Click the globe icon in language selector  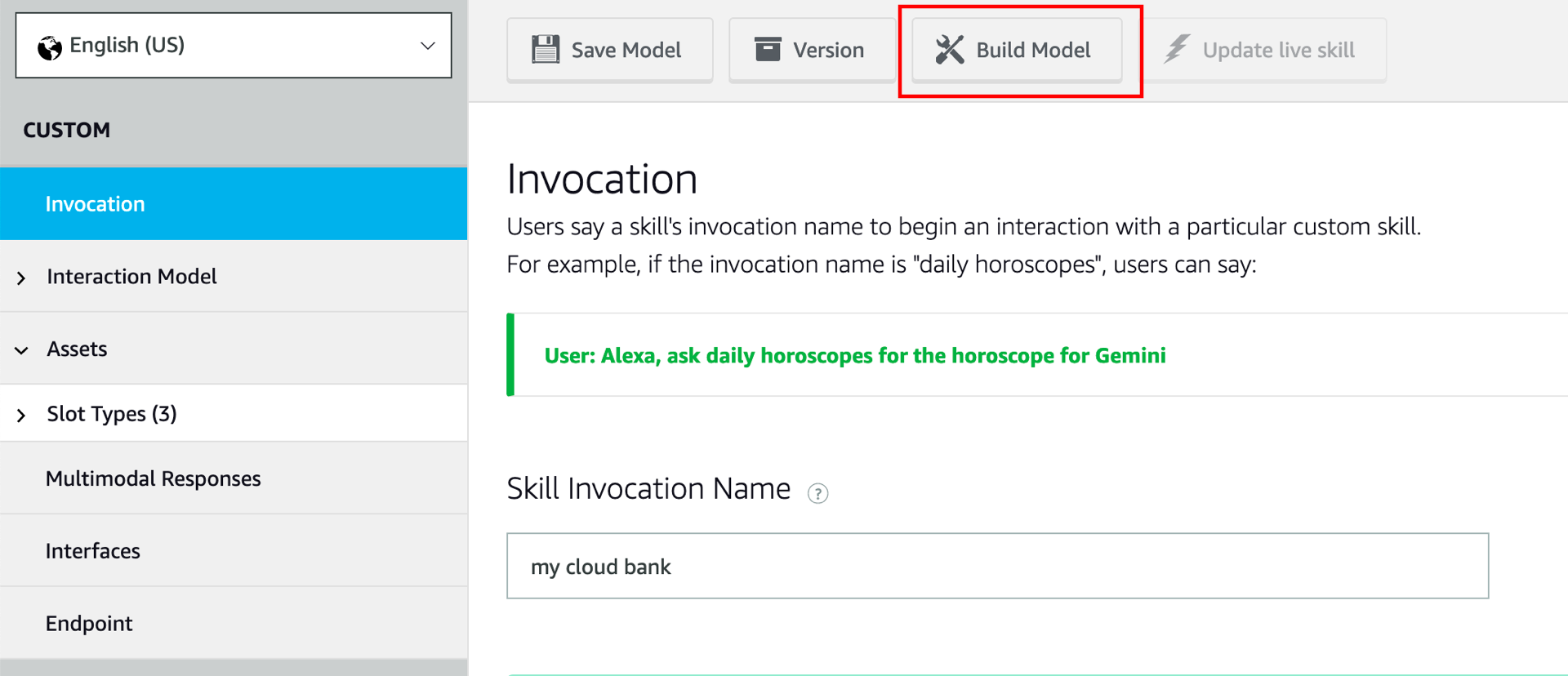50,48
